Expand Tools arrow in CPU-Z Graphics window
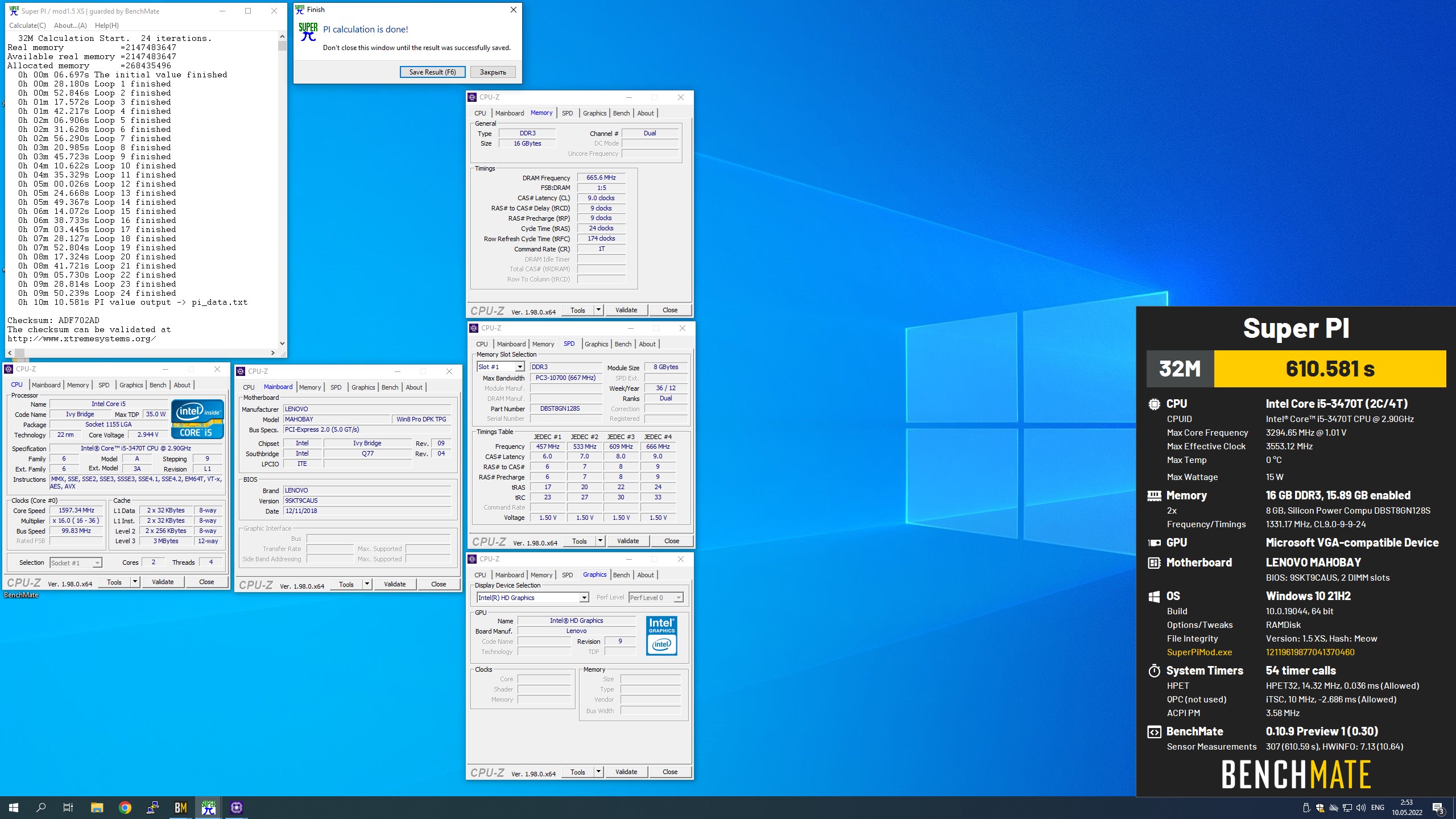The width and height of the screenshot is (1456, 819). pos(598,772)
